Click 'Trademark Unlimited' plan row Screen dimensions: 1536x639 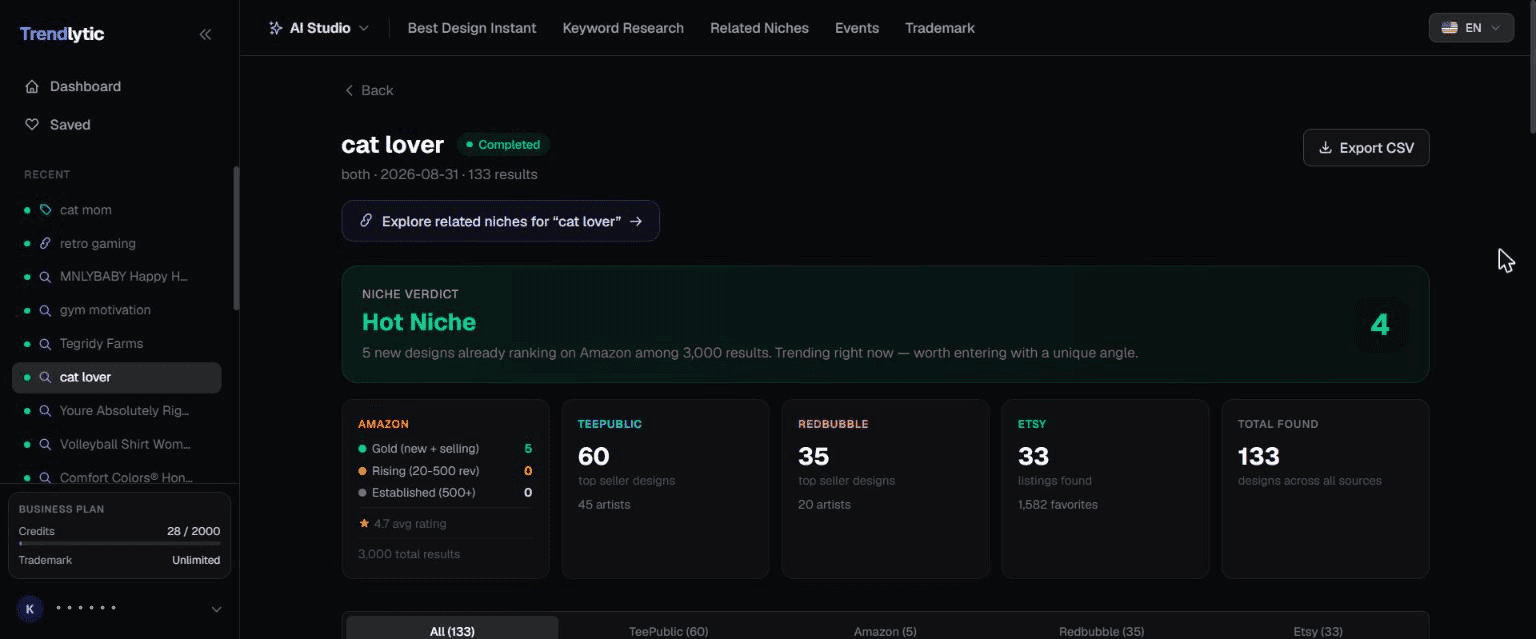[x=119, y=560]
